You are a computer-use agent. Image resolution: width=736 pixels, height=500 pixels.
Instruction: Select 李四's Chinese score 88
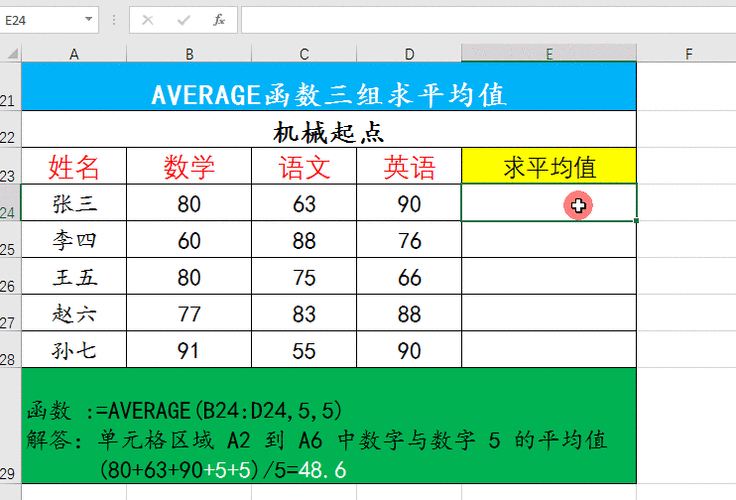(304, 239)
